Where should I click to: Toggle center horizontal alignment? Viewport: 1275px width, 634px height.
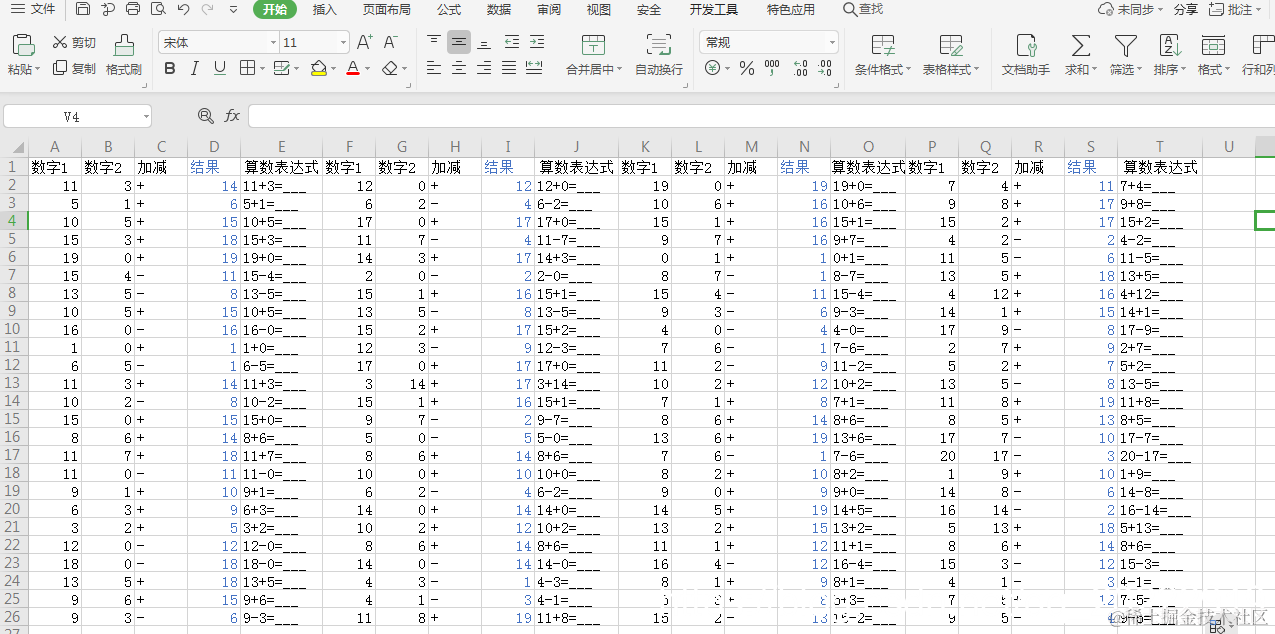pyautogui.click(x=459, y=68)
